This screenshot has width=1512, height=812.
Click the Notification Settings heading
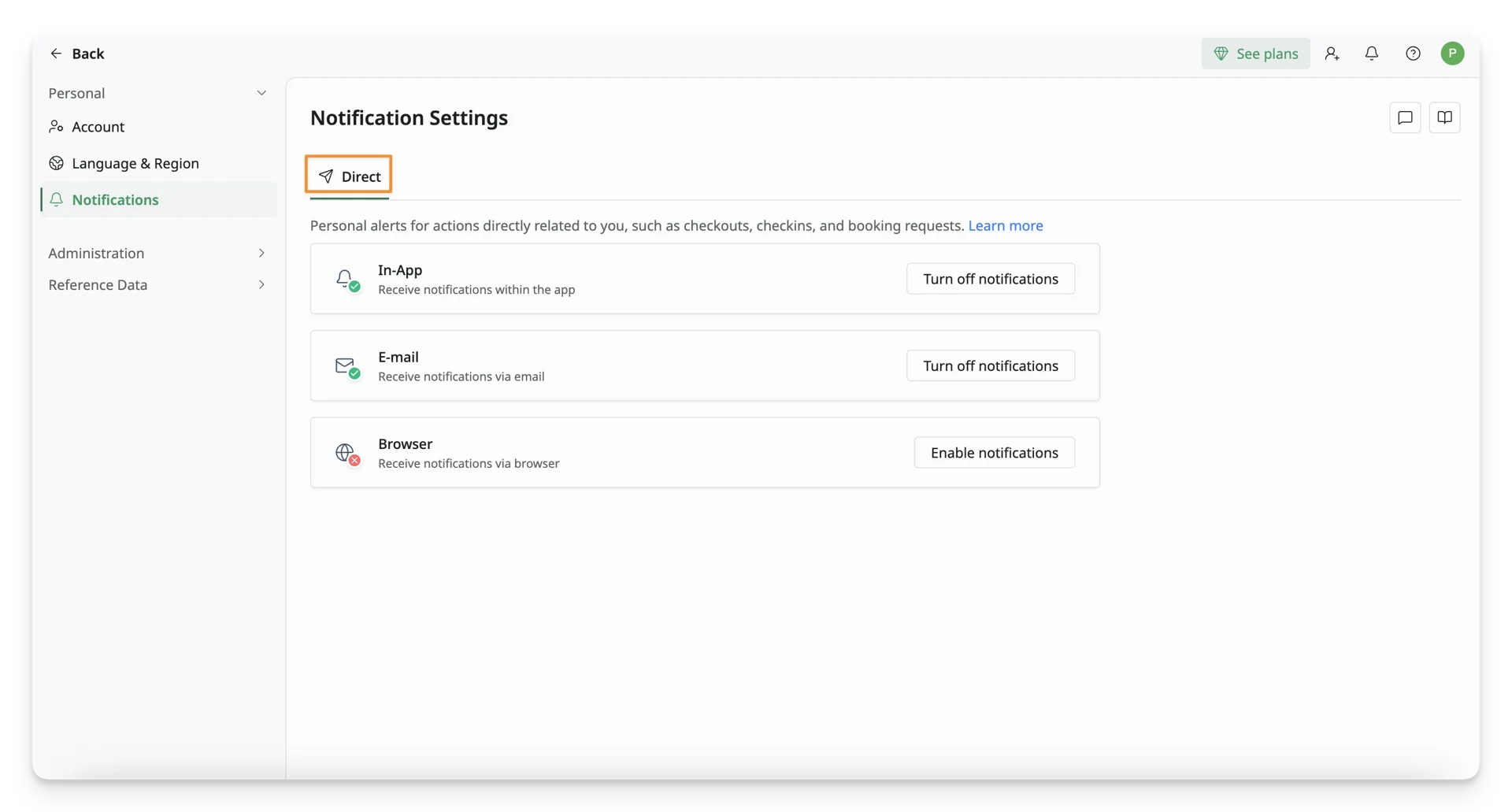pyautogui.click(x=409, y=117)
